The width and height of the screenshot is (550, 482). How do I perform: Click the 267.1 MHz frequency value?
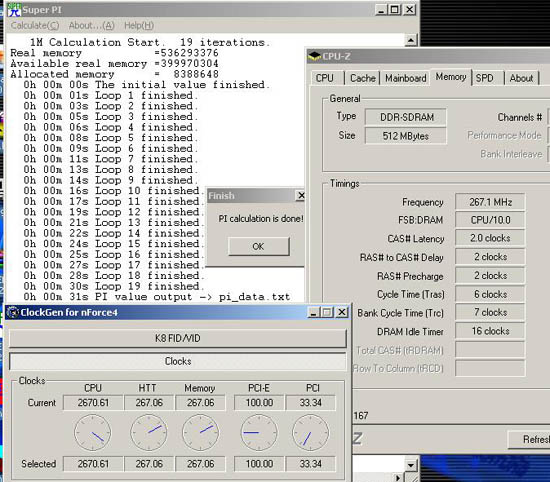(x=490, y=202)
